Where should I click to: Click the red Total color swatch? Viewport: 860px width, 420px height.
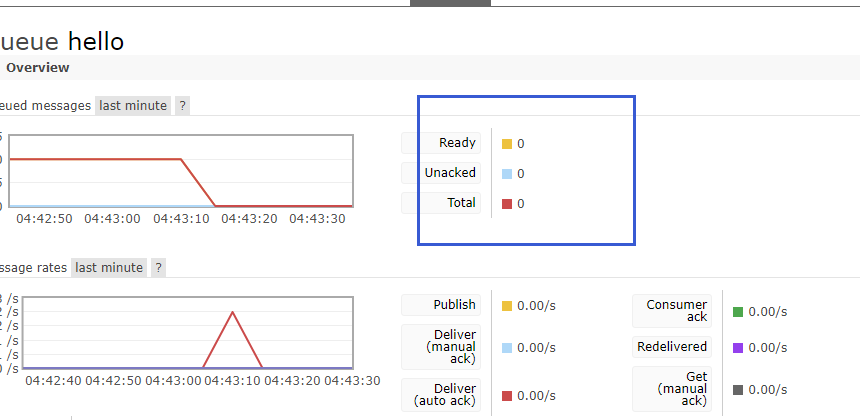[507, 204]
